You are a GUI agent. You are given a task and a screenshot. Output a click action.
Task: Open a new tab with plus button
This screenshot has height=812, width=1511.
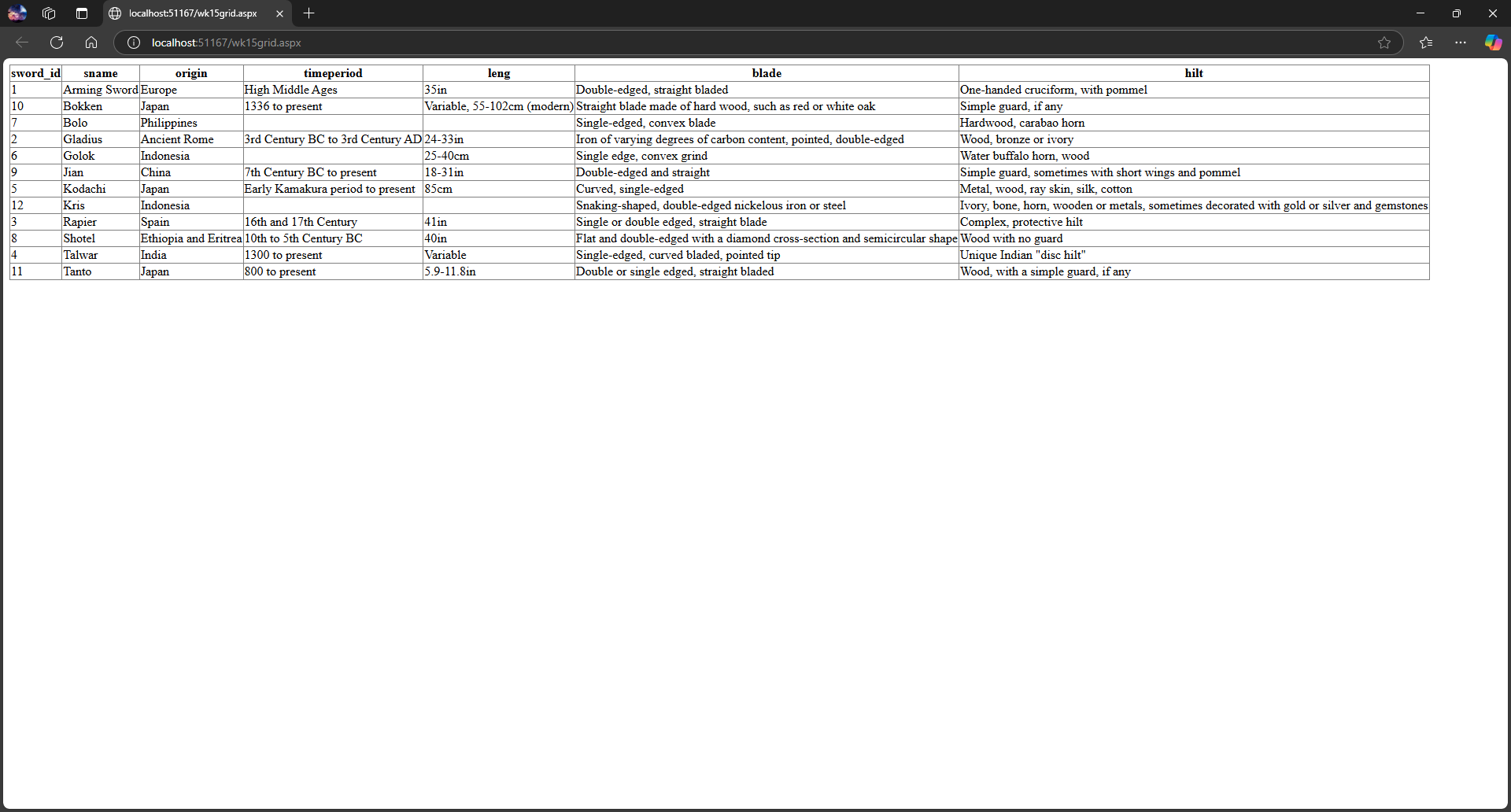[309, 13]
